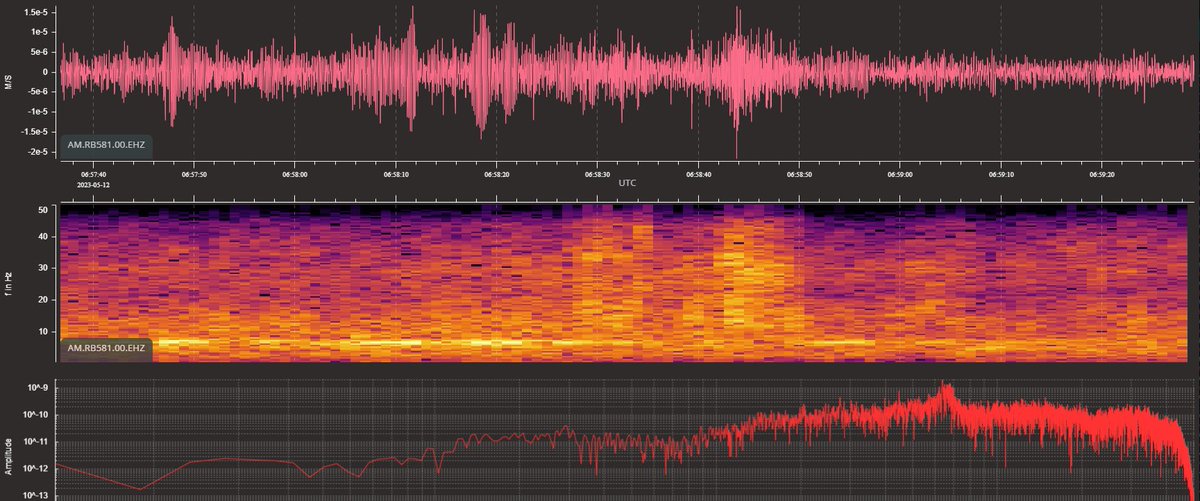Click the 40 Hz tick on the spectrogram
The height and width of the screenshot is (501, 1200).
click(x=43, y=237)
